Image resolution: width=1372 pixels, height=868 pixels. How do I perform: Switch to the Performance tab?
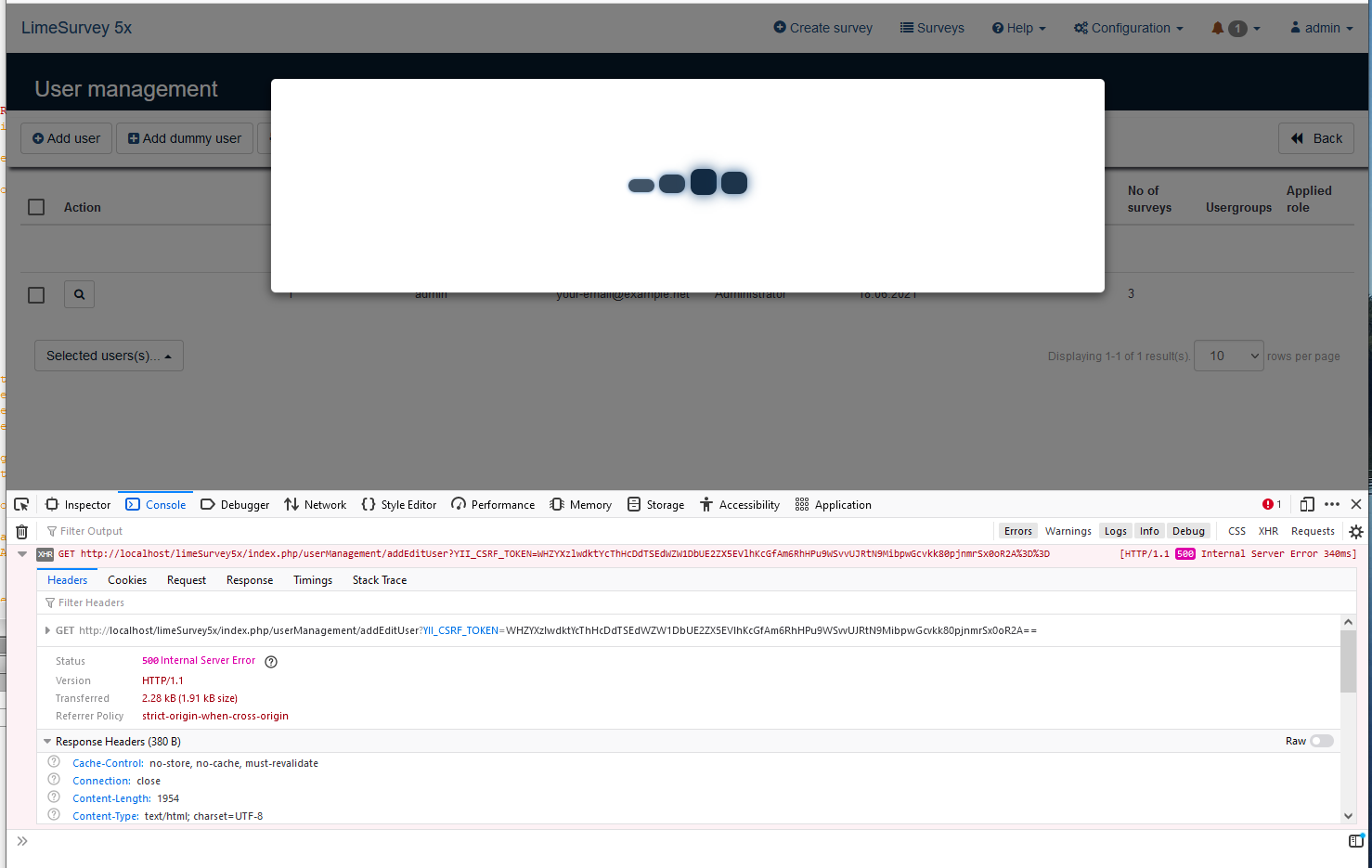493,504
